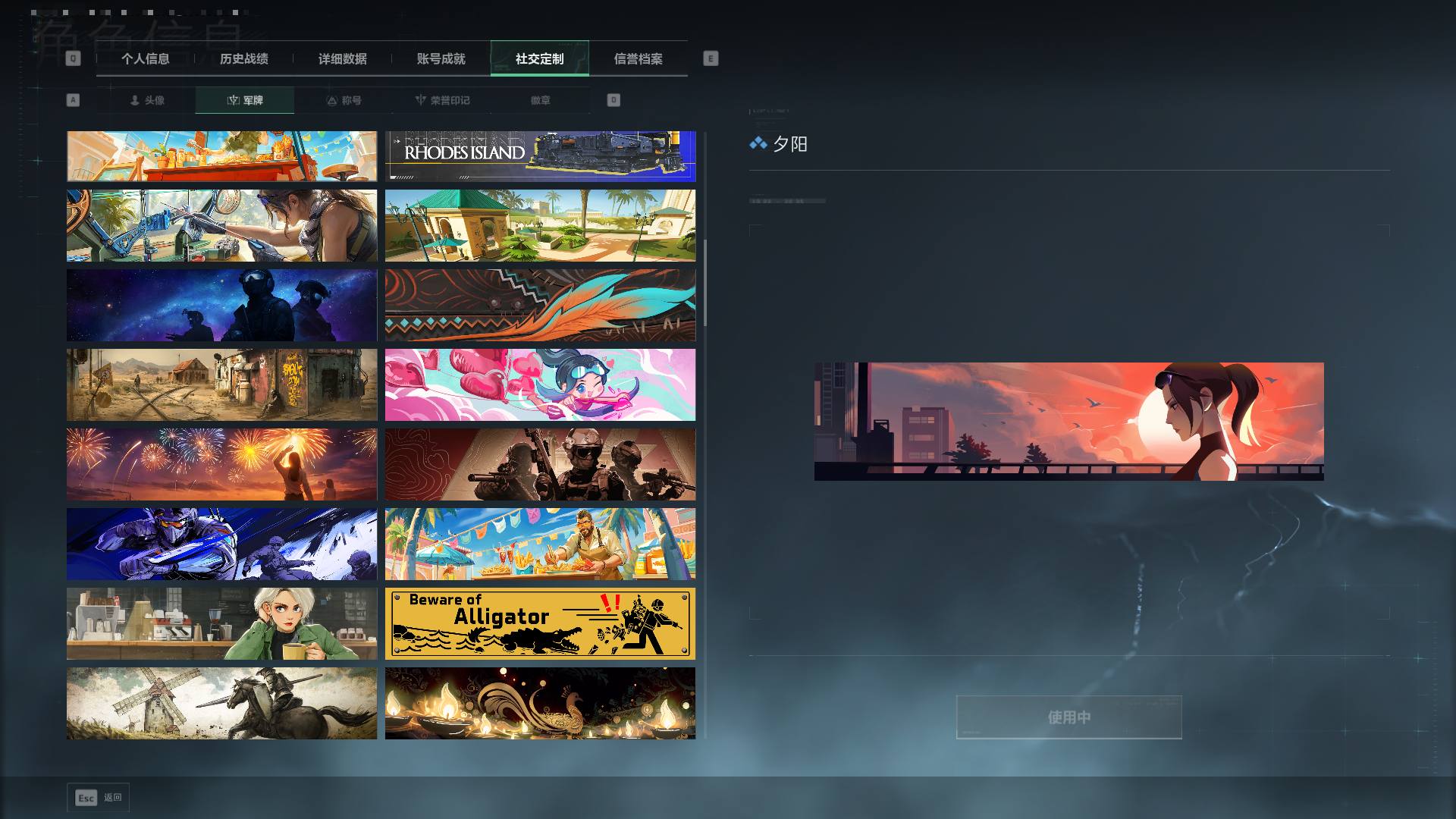
Task: Click the 使用中 in-use button
Action: 1068,717
